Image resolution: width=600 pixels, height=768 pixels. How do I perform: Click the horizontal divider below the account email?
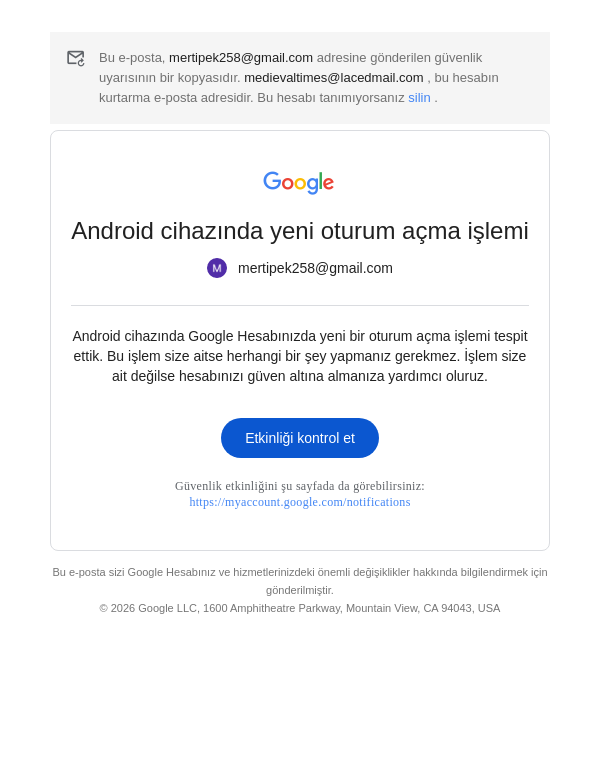tap(300, 306)
